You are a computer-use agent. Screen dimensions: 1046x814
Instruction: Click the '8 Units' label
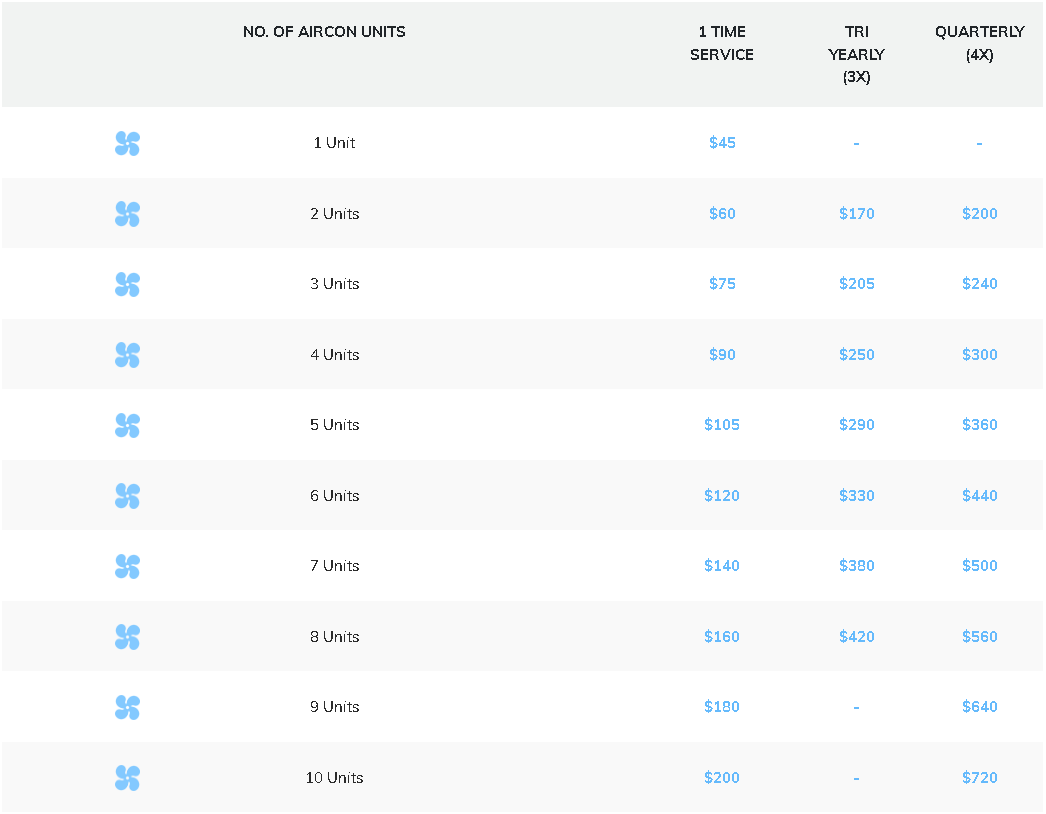coord(334,637)
